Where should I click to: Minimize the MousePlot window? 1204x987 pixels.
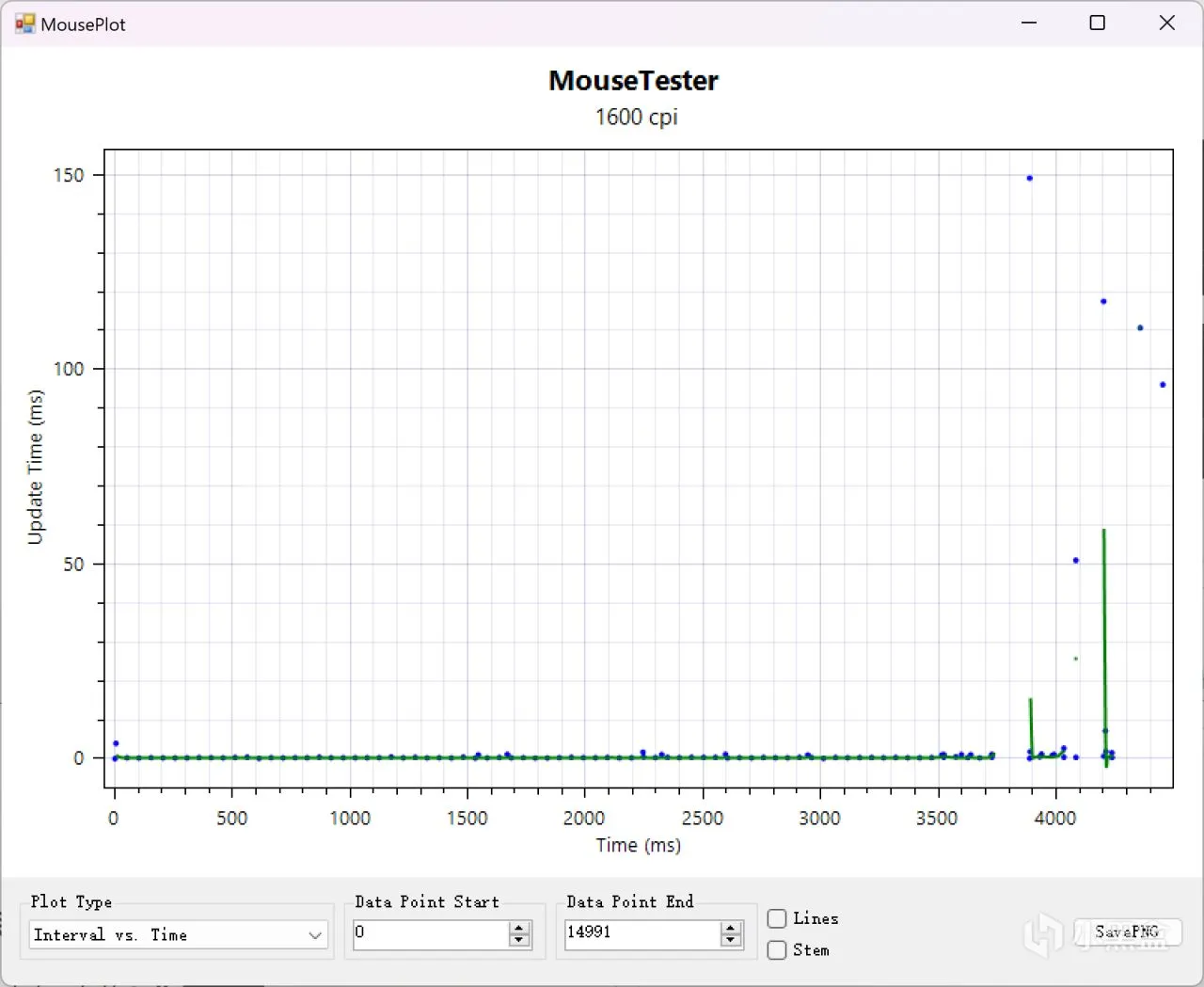pos(1029,24)
